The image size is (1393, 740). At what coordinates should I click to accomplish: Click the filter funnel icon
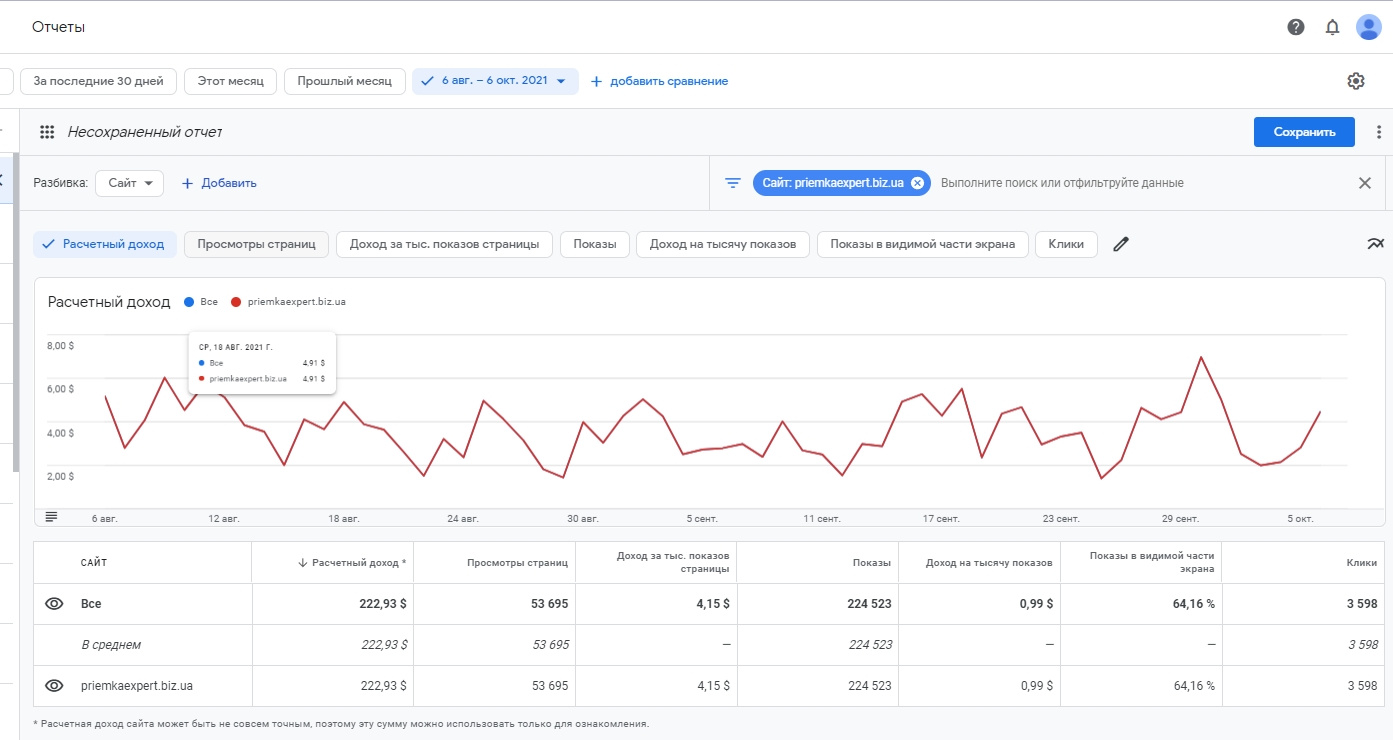point(733,183)
